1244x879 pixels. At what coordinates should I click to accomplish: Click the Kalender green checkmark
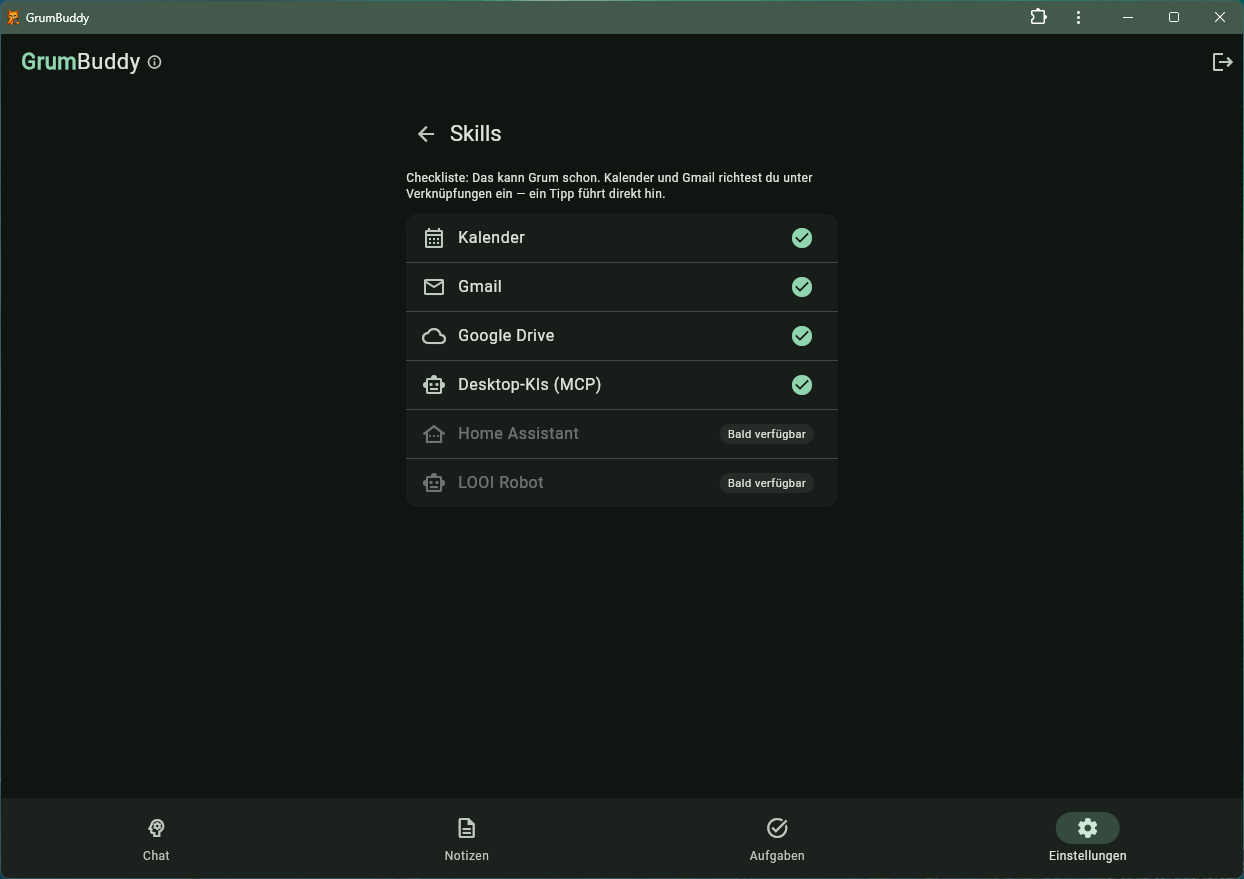[802, 238]
